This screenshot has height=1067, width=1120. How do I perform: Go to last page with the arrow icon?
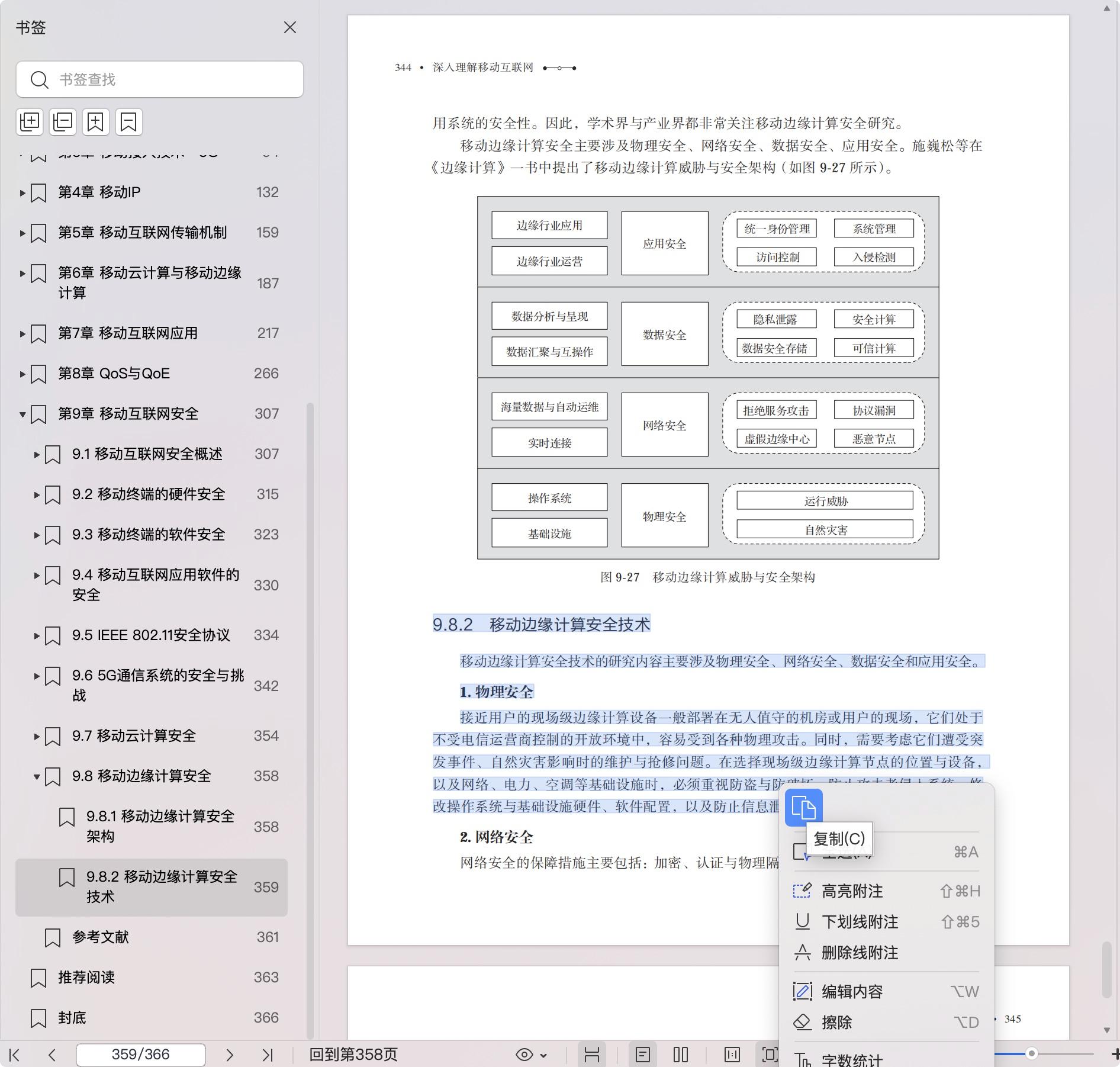pos(268,1055)
